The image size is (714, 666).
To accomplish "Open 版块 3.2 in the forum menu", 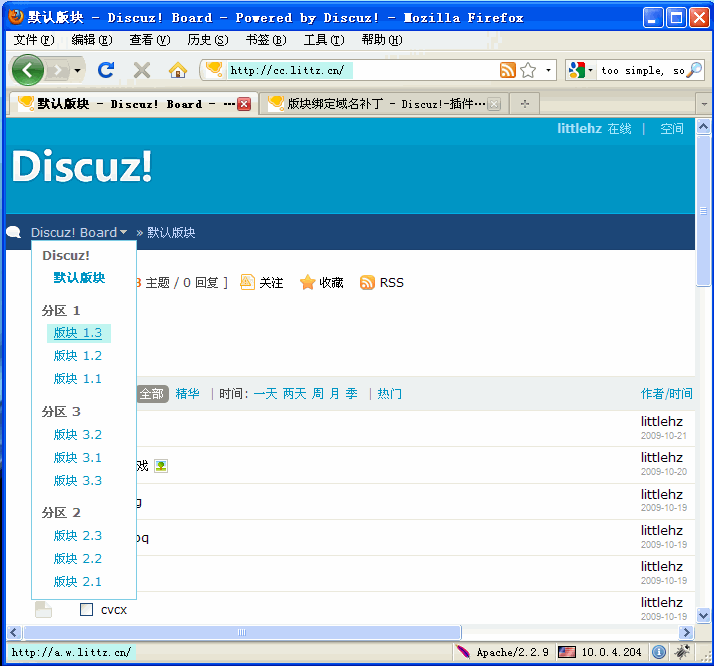I will click(78, 435).
